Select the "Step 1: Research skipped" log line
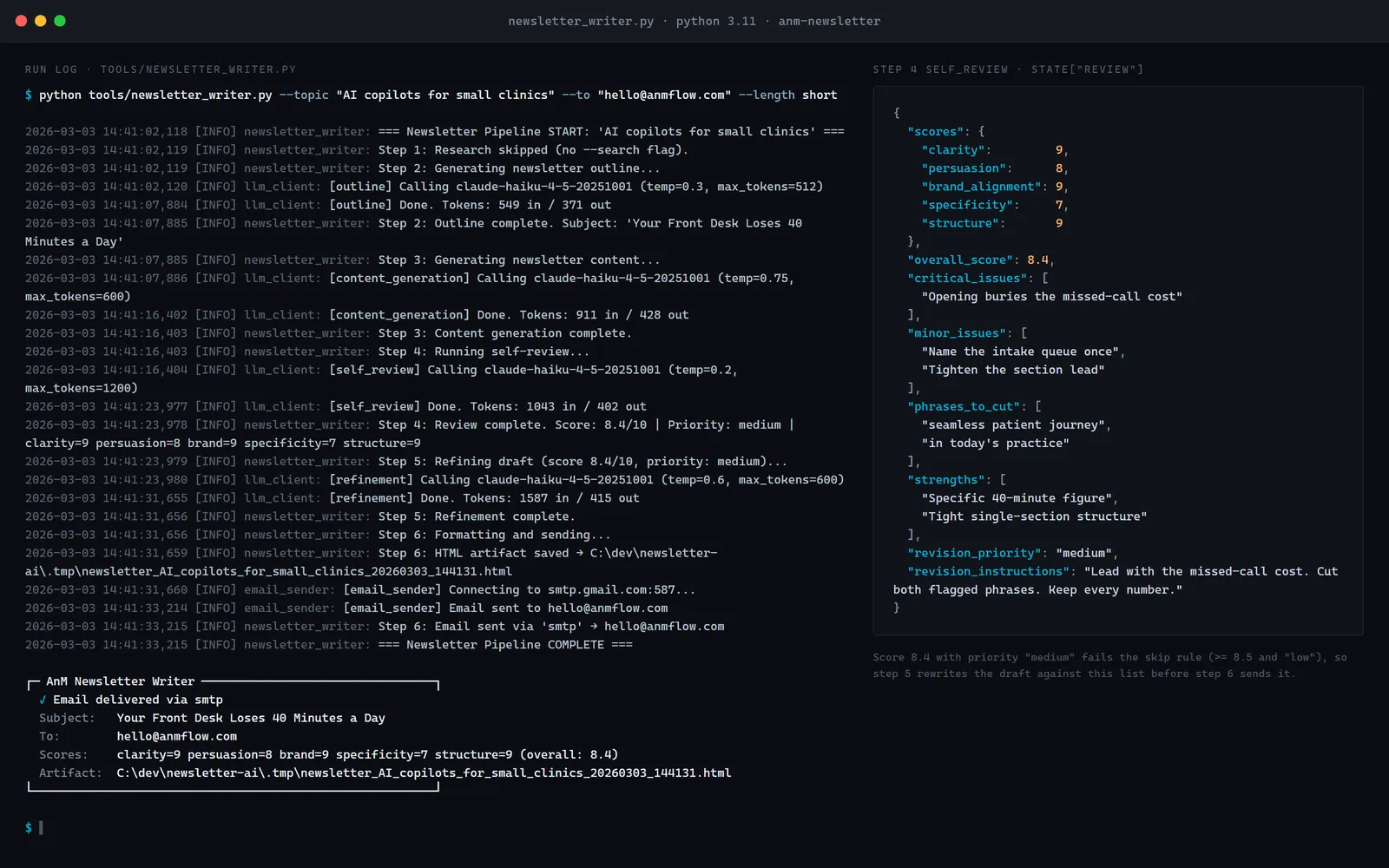This screenshot has height=868, width=1389. pos(357,150)
